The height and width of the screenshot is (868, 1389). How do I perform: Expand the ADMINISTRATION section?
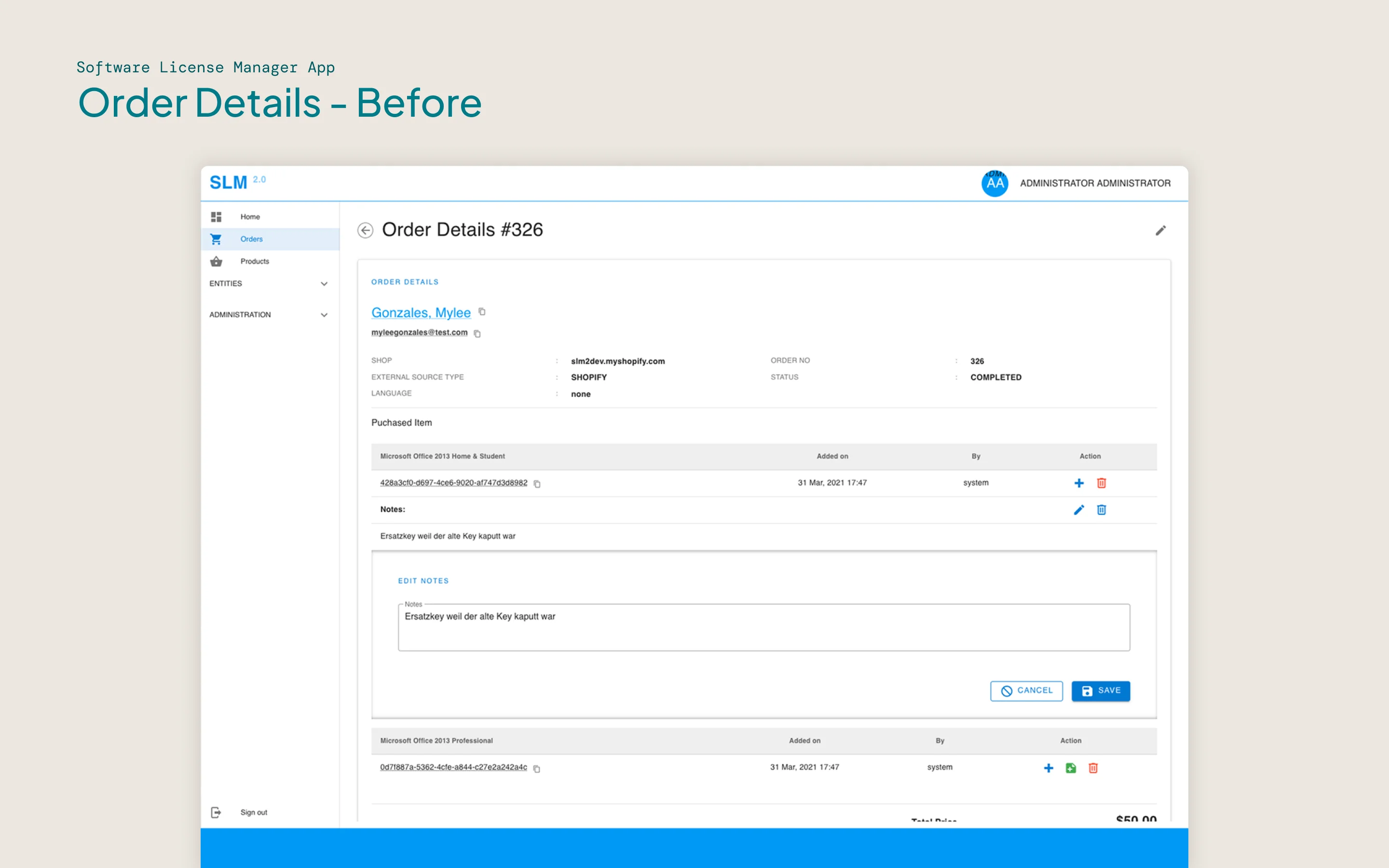(x=269, y=314)
